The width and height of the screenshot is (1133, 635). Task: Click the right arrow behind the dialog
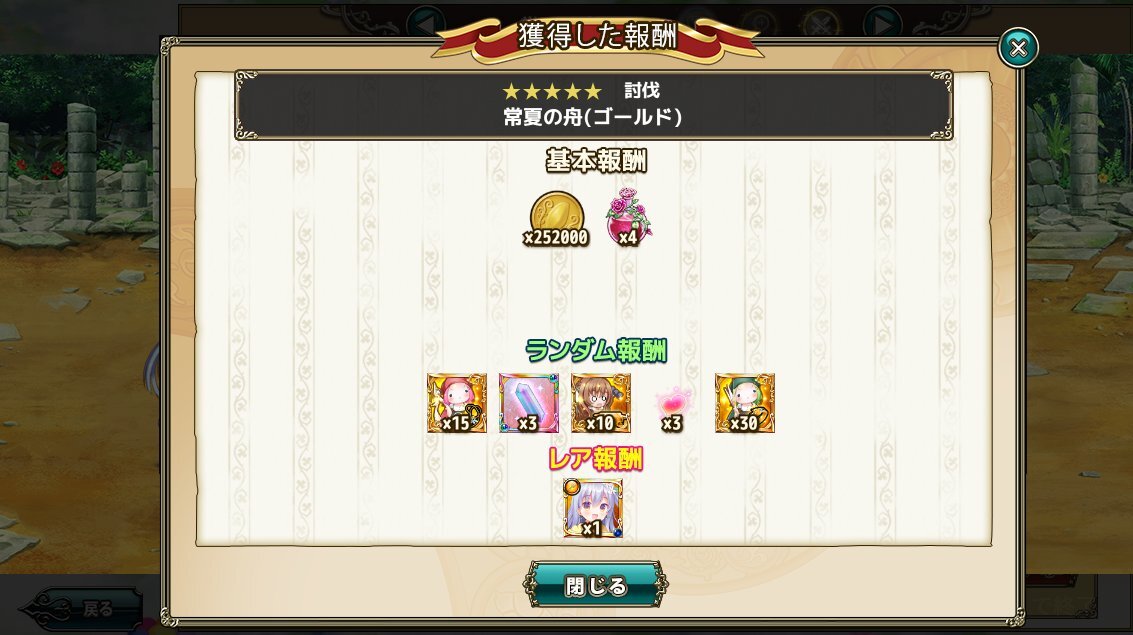tap(882, 25)
